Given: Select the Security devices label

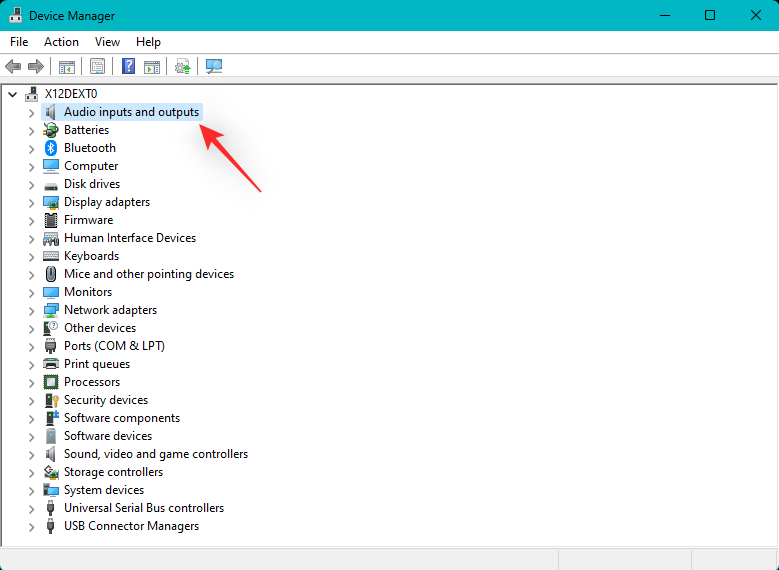Looking at the screenshot, I should pyautogui.click(x=106, y=400).
